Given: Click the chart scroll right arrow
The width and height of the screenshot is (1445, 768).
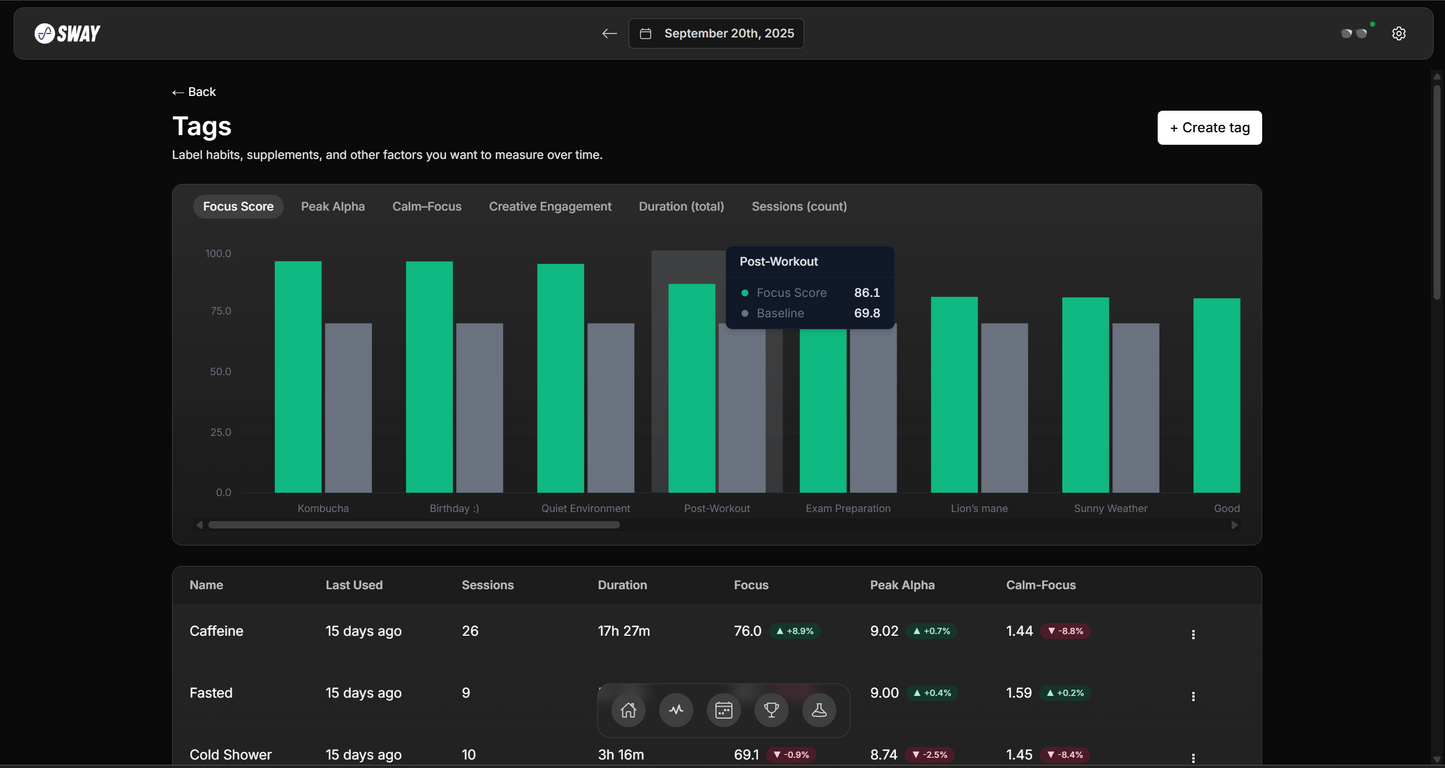Looking at the screenshot, I should tap(1234, 525).
